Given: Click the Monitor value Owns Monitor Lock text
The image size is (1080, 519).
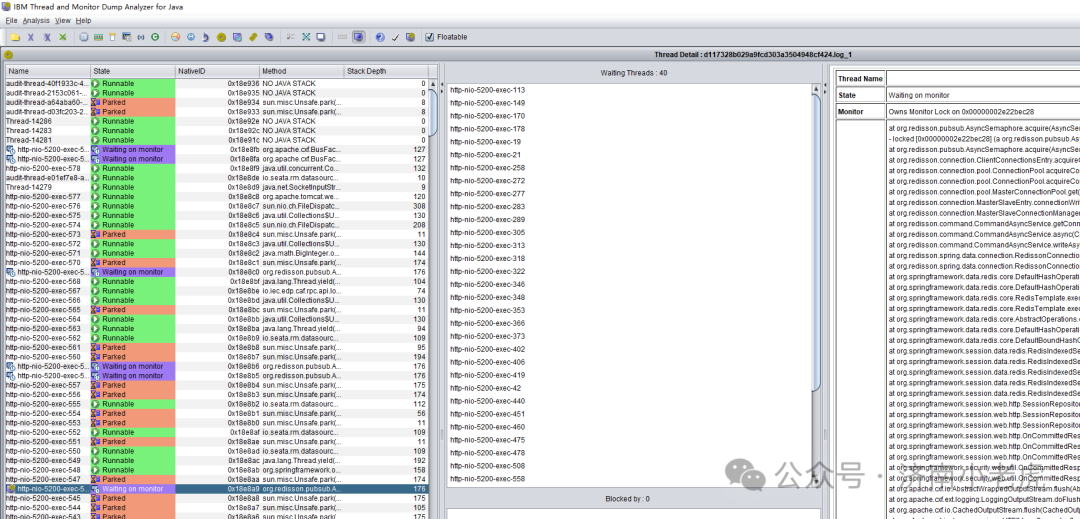Looking at the screenshot, I should [962, 112].
